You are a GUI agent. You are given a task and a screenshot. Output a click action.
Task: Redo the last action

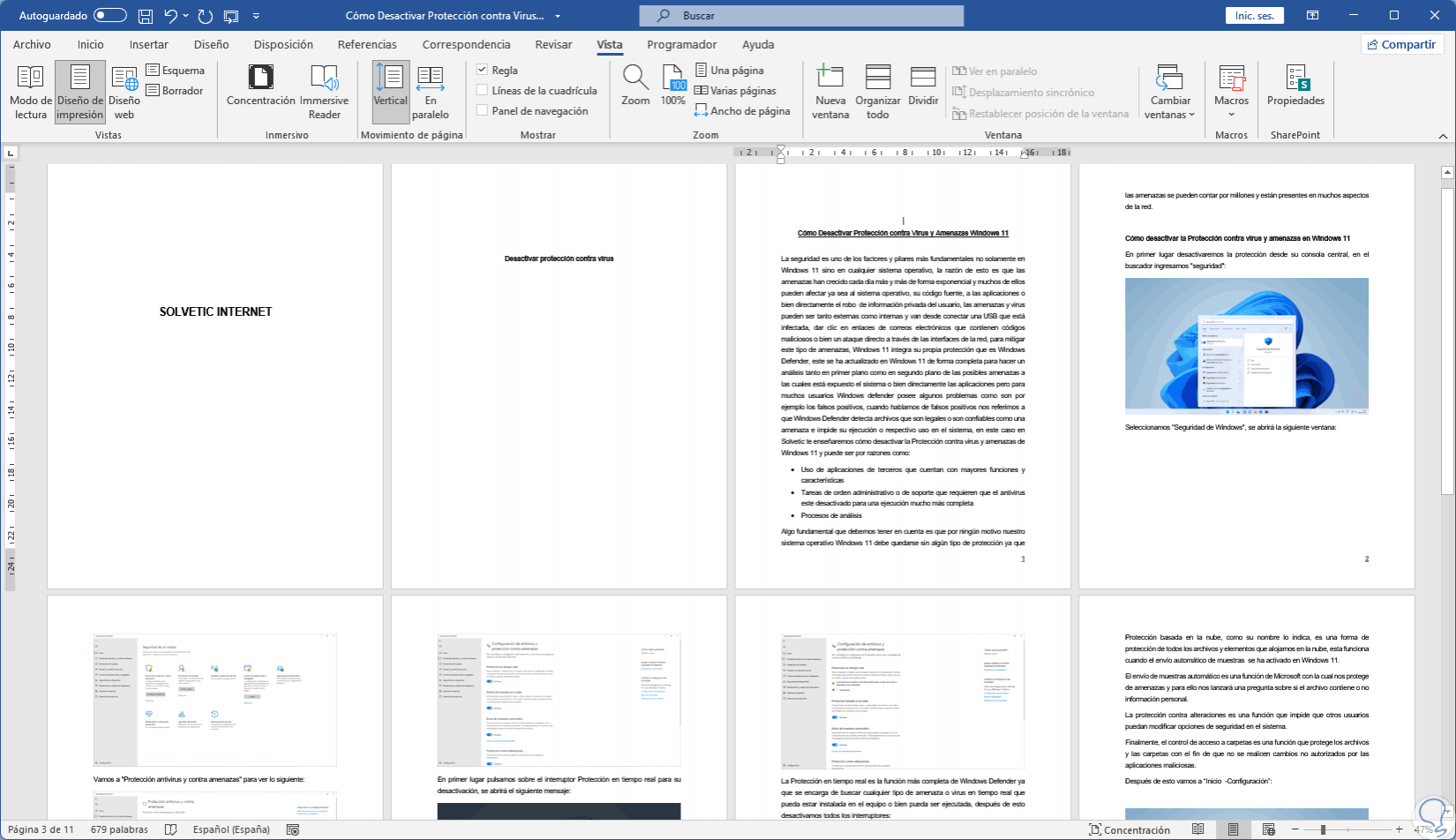tap(206, 16)
